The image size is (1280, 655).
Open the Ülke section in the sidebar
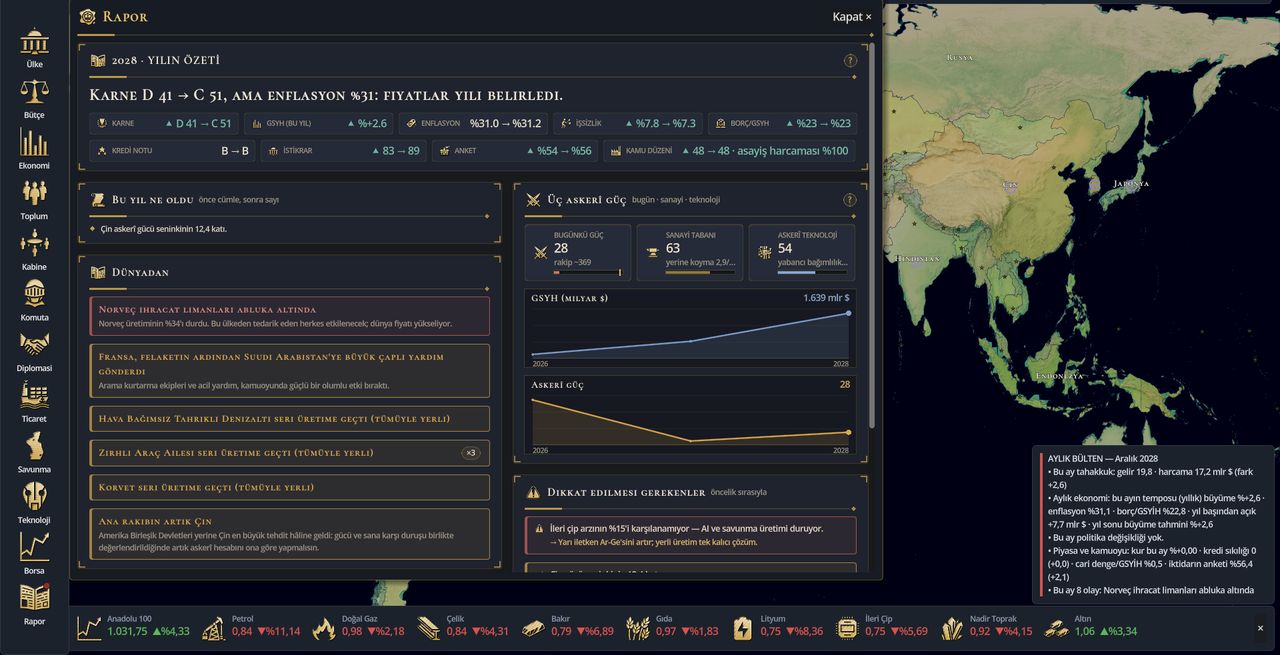pyautogui.click(x=34, y=48)
